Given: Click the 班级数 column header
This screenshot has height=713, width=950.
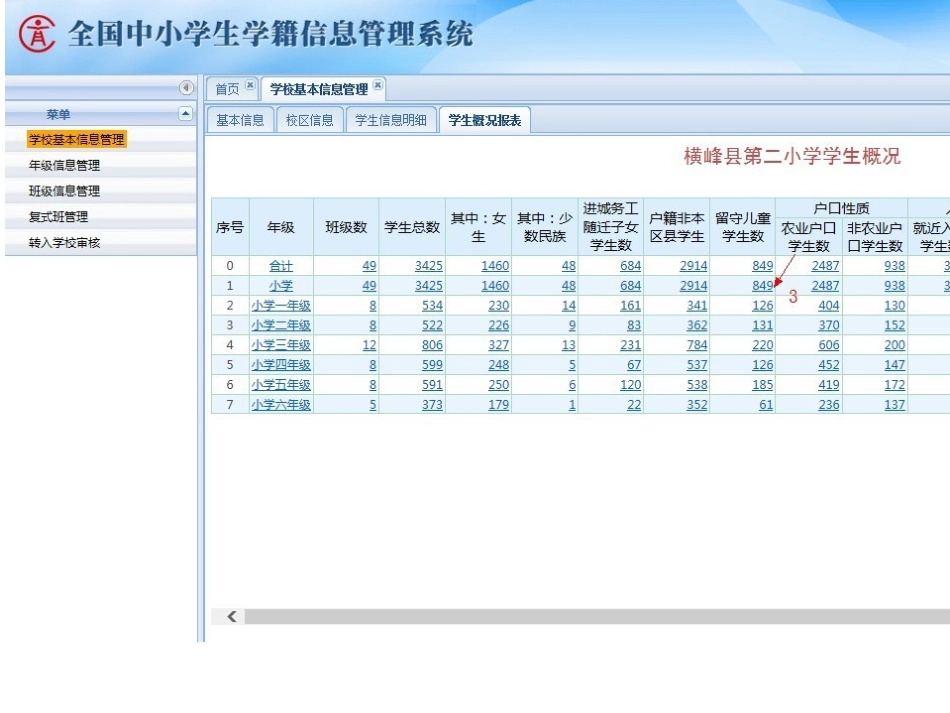Looking at the screenshot, I should (346, 227).
